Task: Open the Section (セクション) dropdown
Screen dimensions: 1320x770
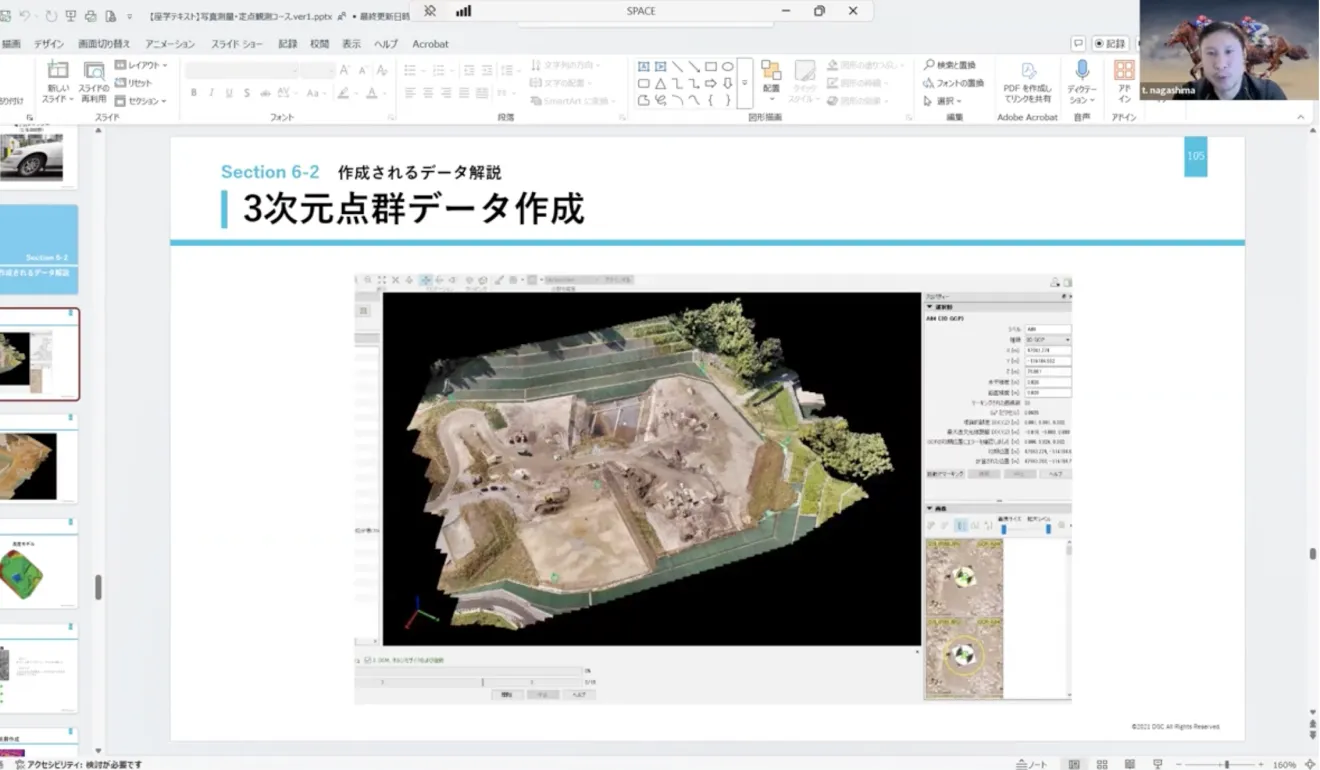Action: point(138,101)
